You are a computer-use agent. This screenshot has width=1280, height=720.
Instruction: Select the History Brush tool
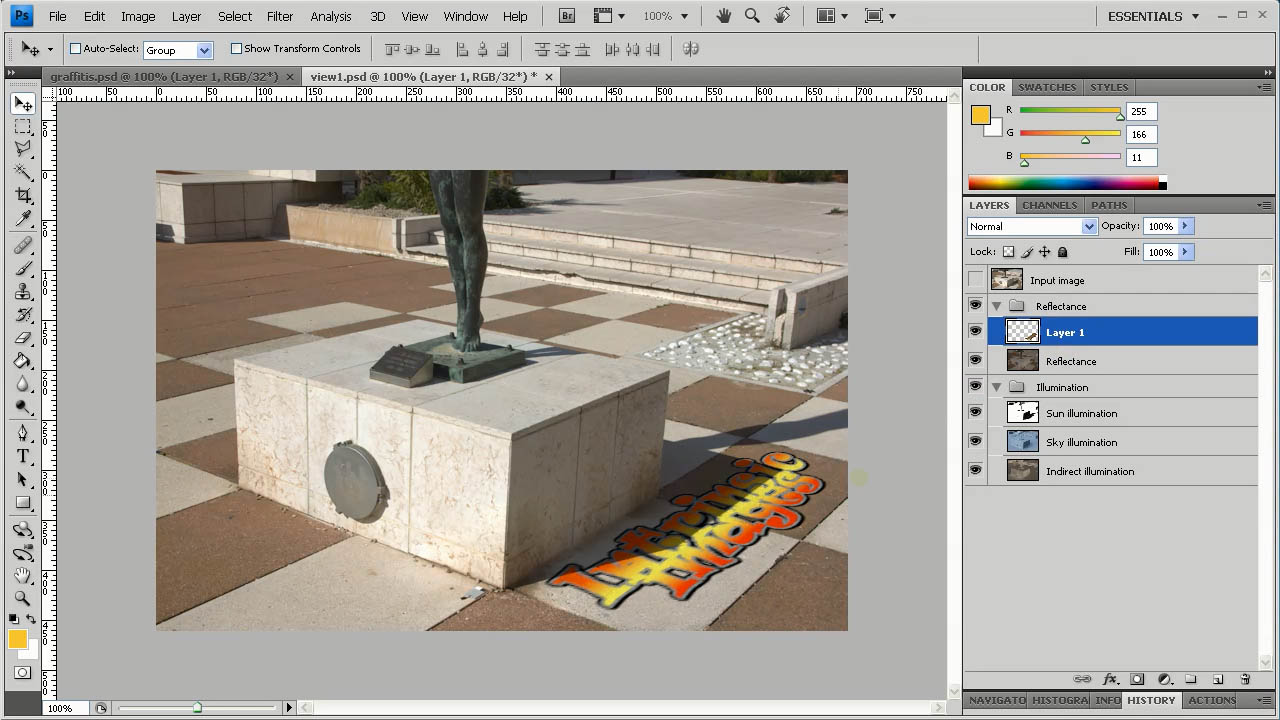(x=23, y=315)
